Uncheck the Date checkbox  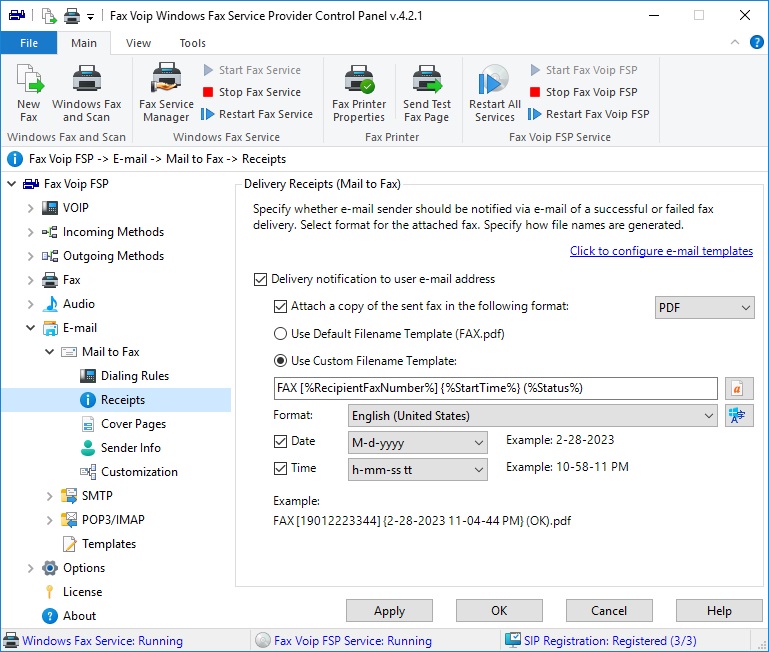280,442
